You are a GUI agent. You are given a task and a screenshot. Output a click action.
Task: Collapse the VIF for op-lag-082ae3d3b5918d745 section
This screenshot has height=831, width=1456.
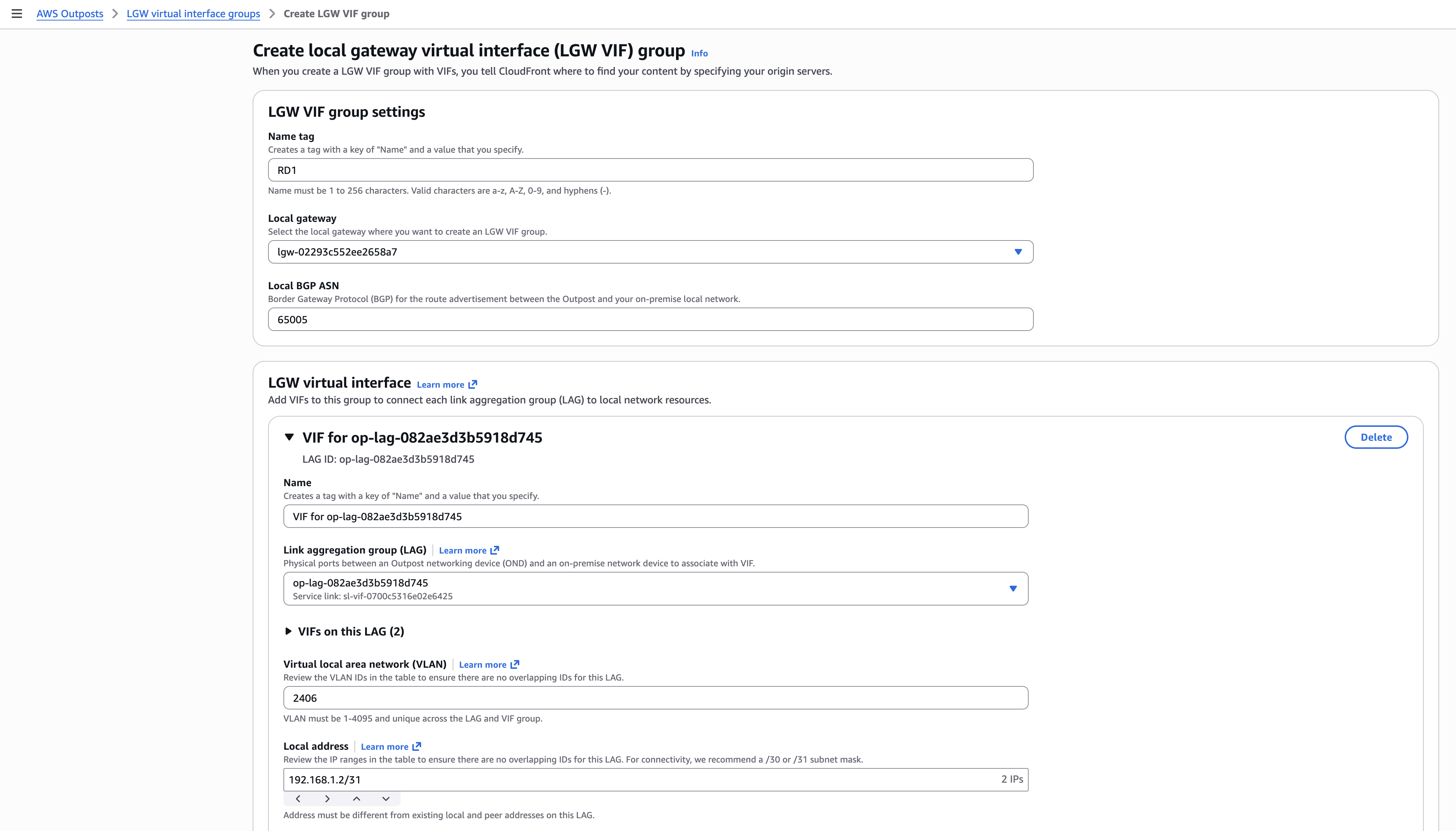[290, 437]
